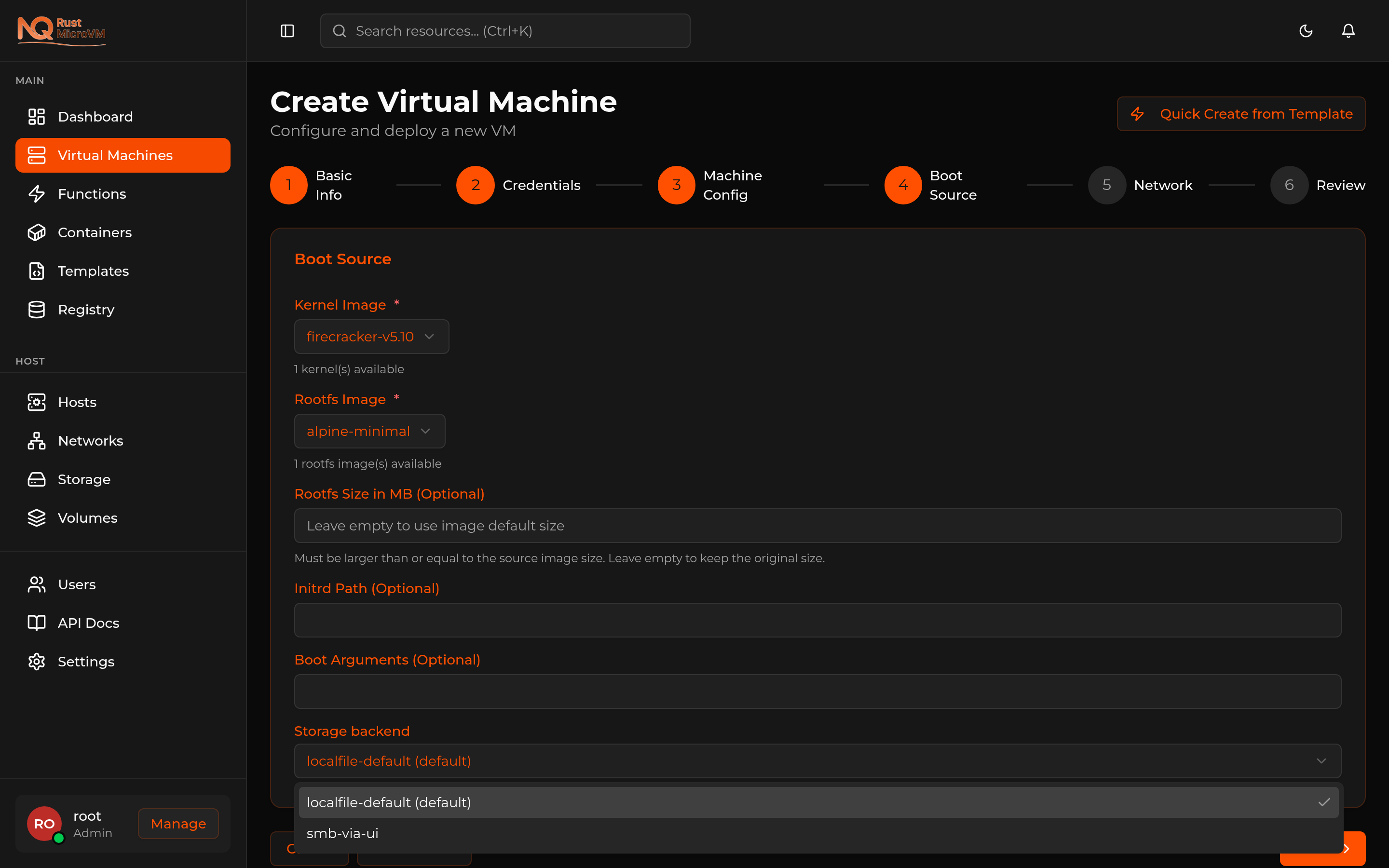Open notifications bell
Screen dimensions: 1389x868
tap(1348, 31)
